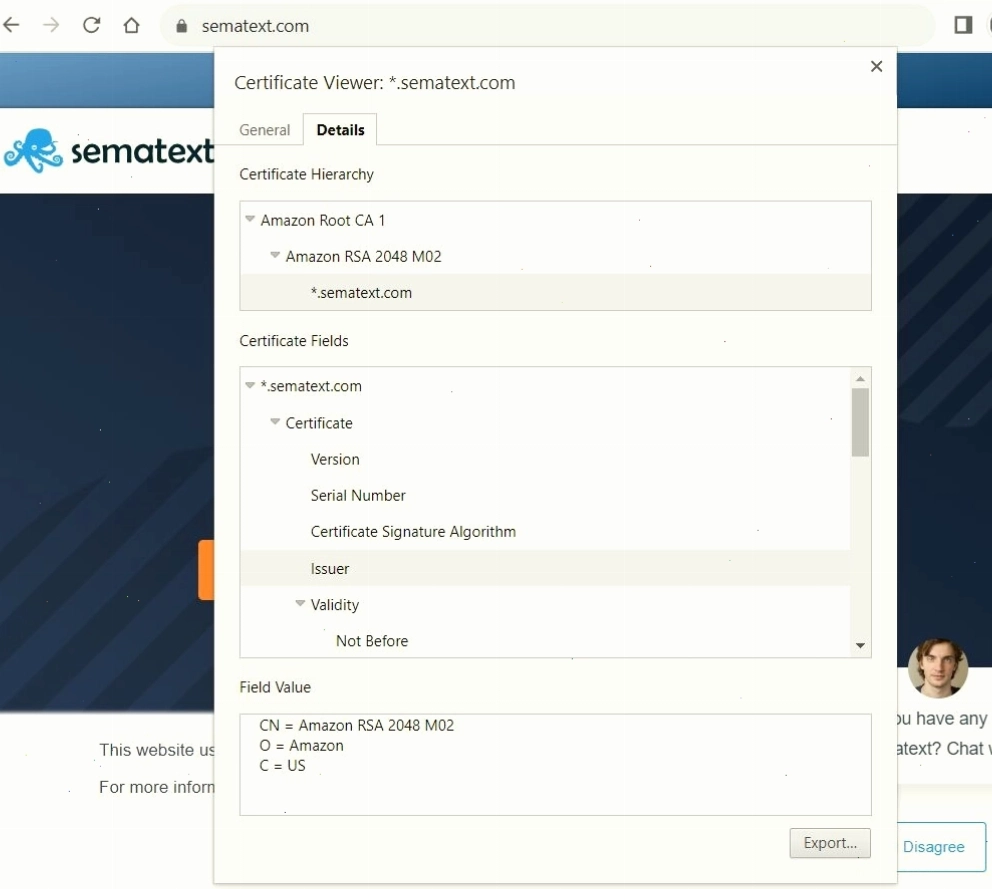992x889 pixels.
Task: Click the padlock site info icon
Action: pyautogui.click(x=182, y=26)
